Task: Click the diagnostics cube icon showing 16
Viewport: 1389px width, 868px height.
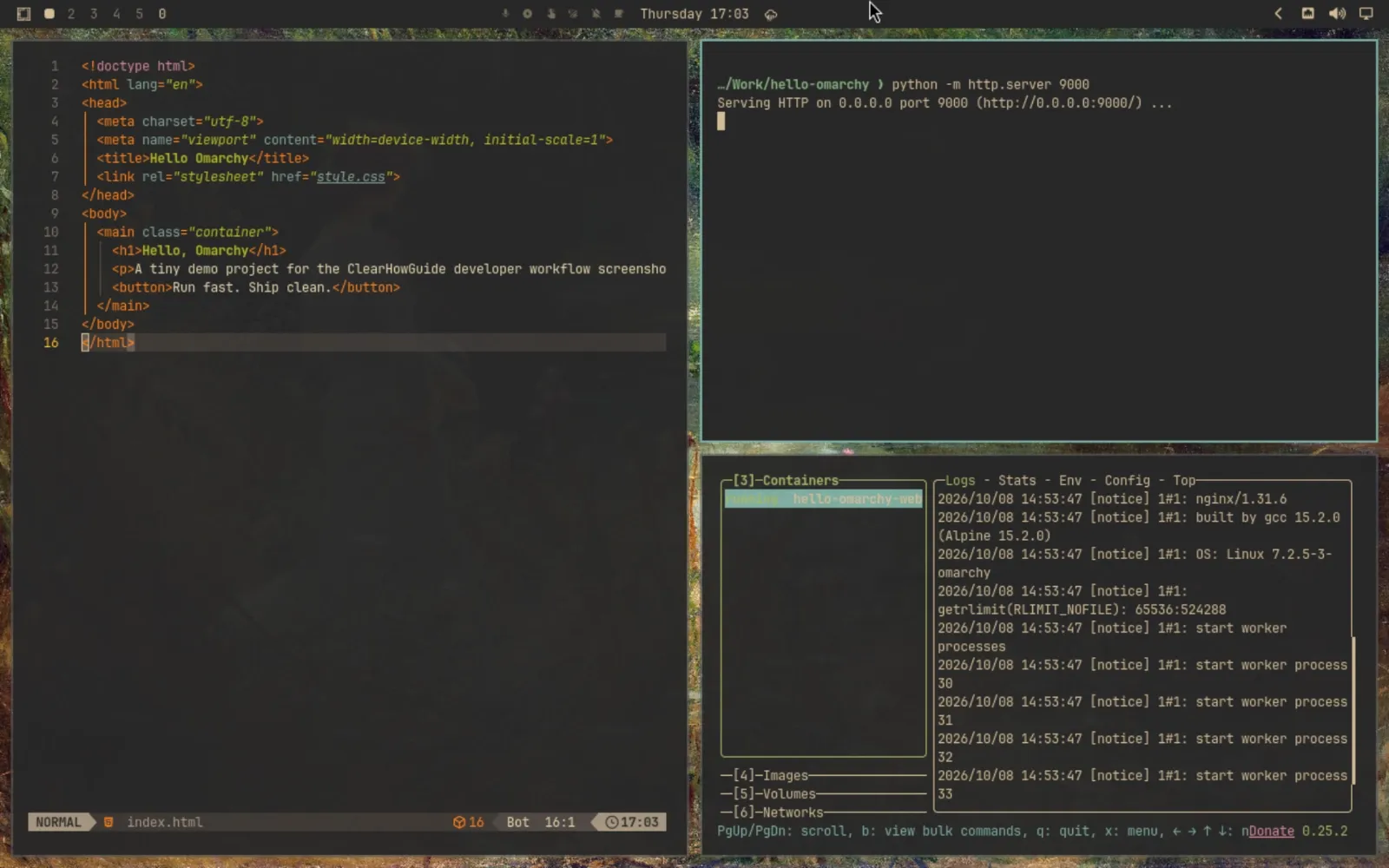Action: click(459, 822)
